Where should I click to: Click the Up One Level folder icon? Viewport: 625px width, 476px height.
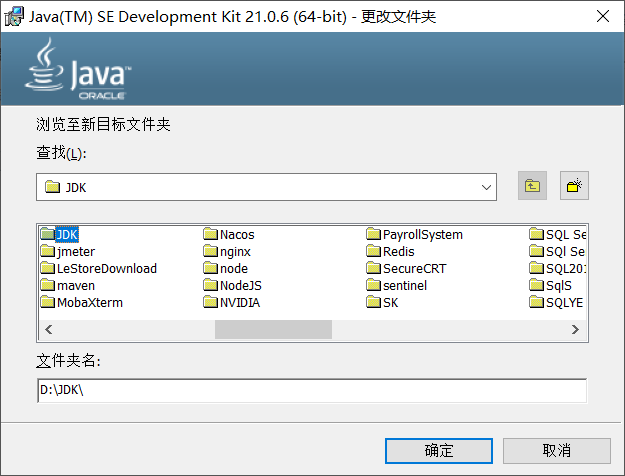(532, 186)
